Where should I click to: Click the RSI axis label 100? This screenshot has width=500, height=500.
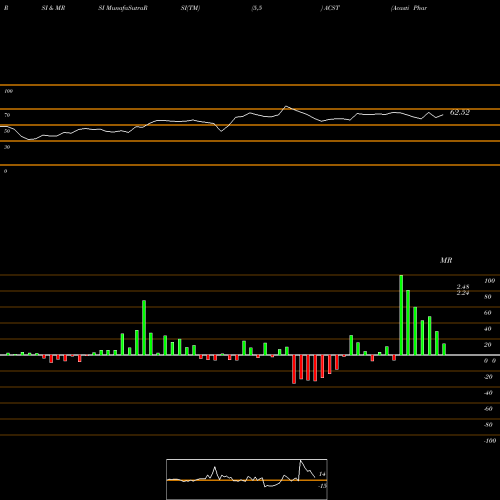pos(8,91)
